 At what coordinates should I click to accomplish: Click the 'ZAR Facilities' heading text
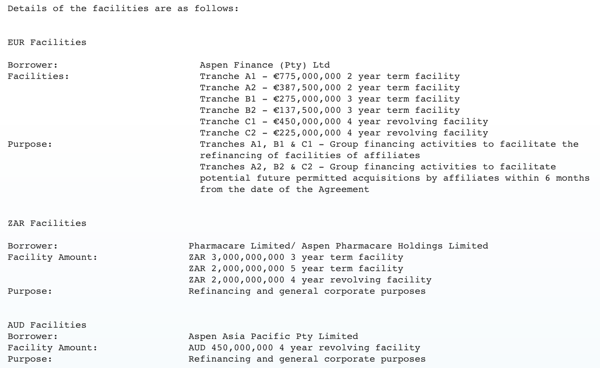tap(47, 223)
